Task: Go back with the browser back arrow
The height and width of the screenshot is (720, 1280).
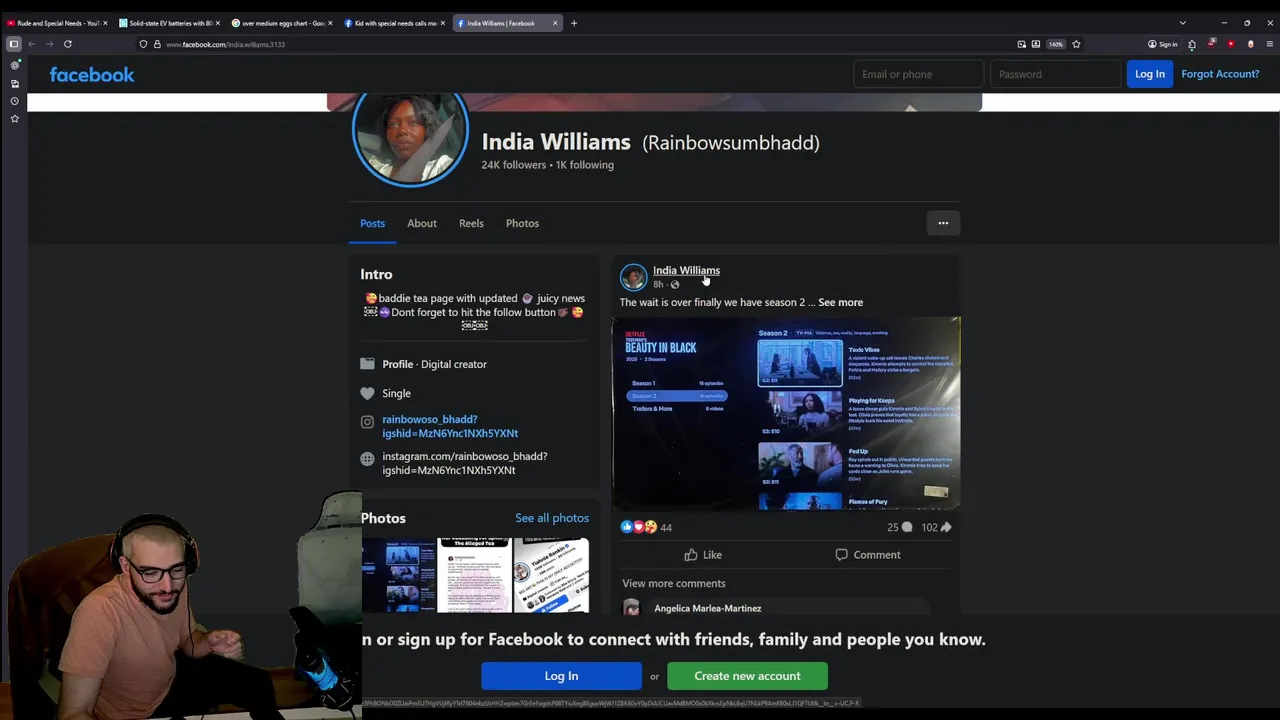Action: (32, 44)
